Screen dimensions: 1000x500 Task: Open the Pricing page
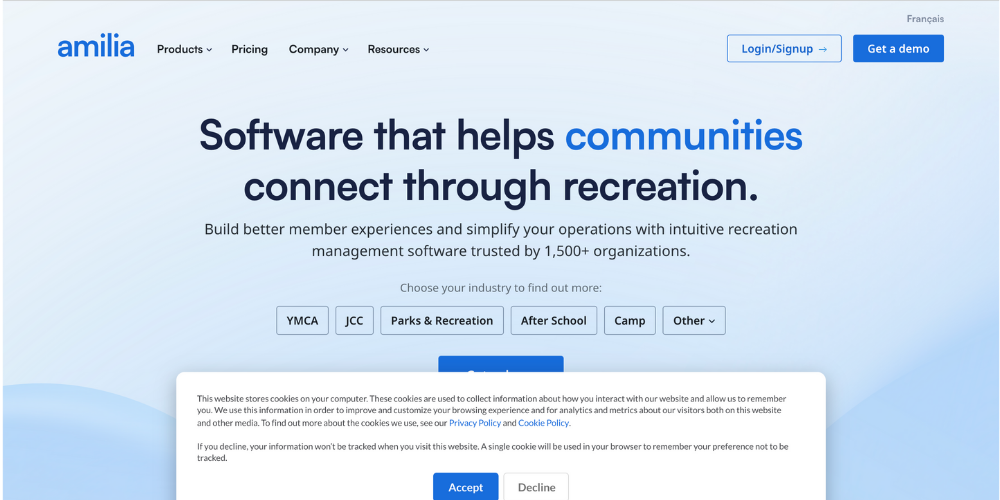click(x=249, y=49)
